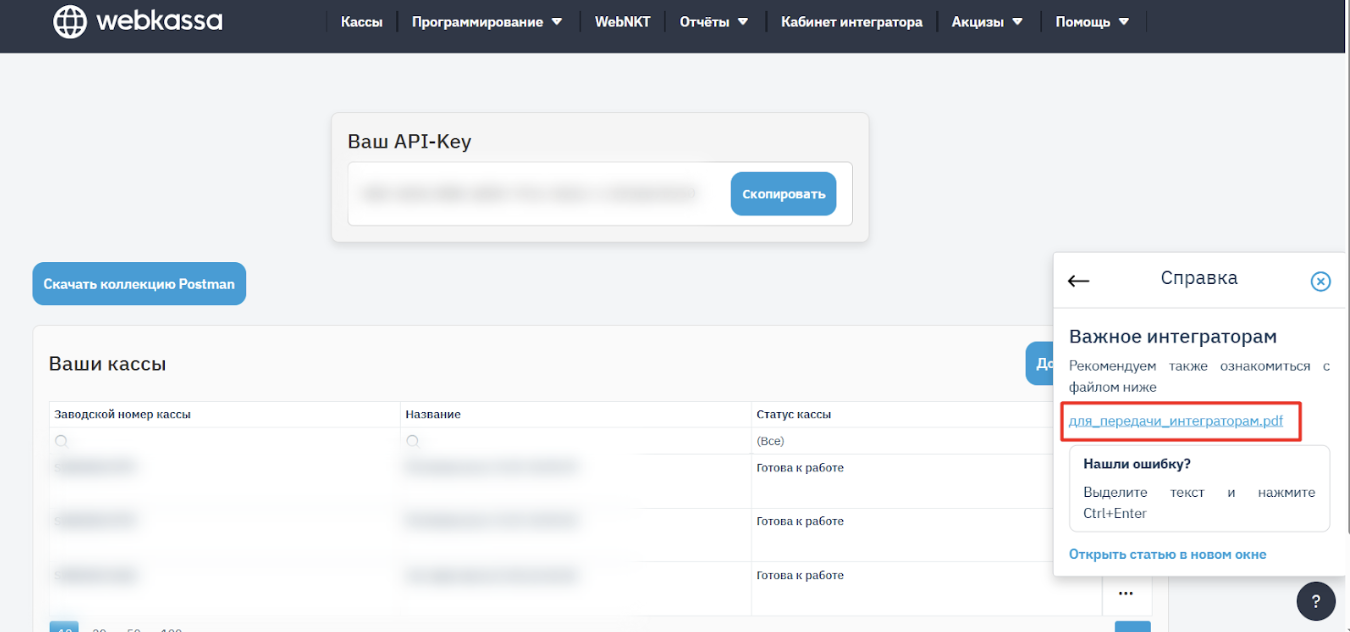Open the для_передачи_интеграторам.pdf link
This screenshot has width=1350, height=632.
point(1176,421)
